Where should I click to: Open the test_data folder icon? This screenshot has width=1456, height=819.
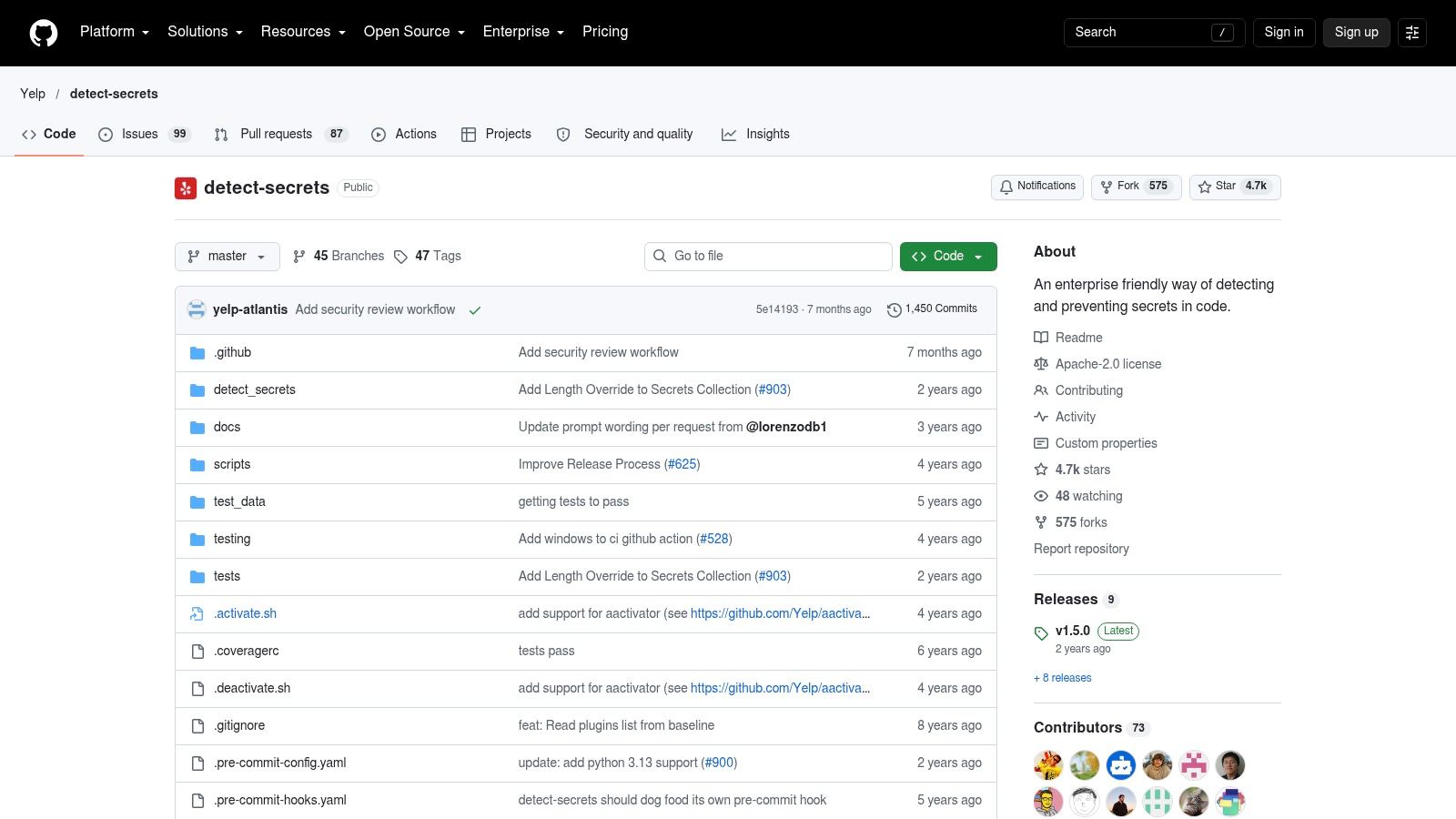[197, 502]
